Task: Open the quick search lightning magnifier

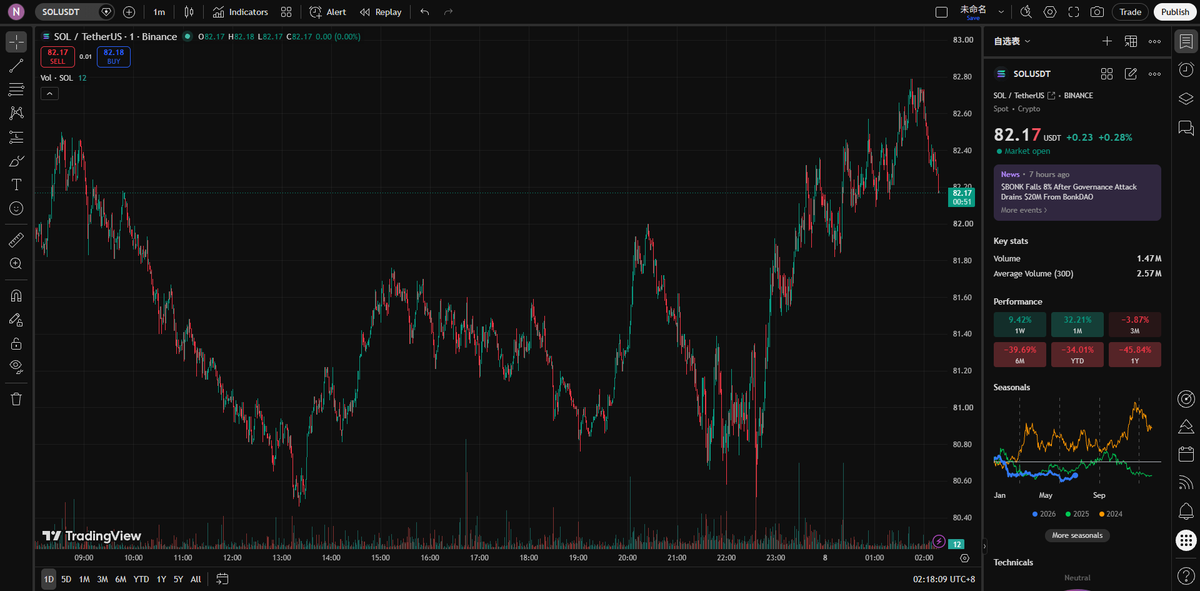Action: 1026,12
